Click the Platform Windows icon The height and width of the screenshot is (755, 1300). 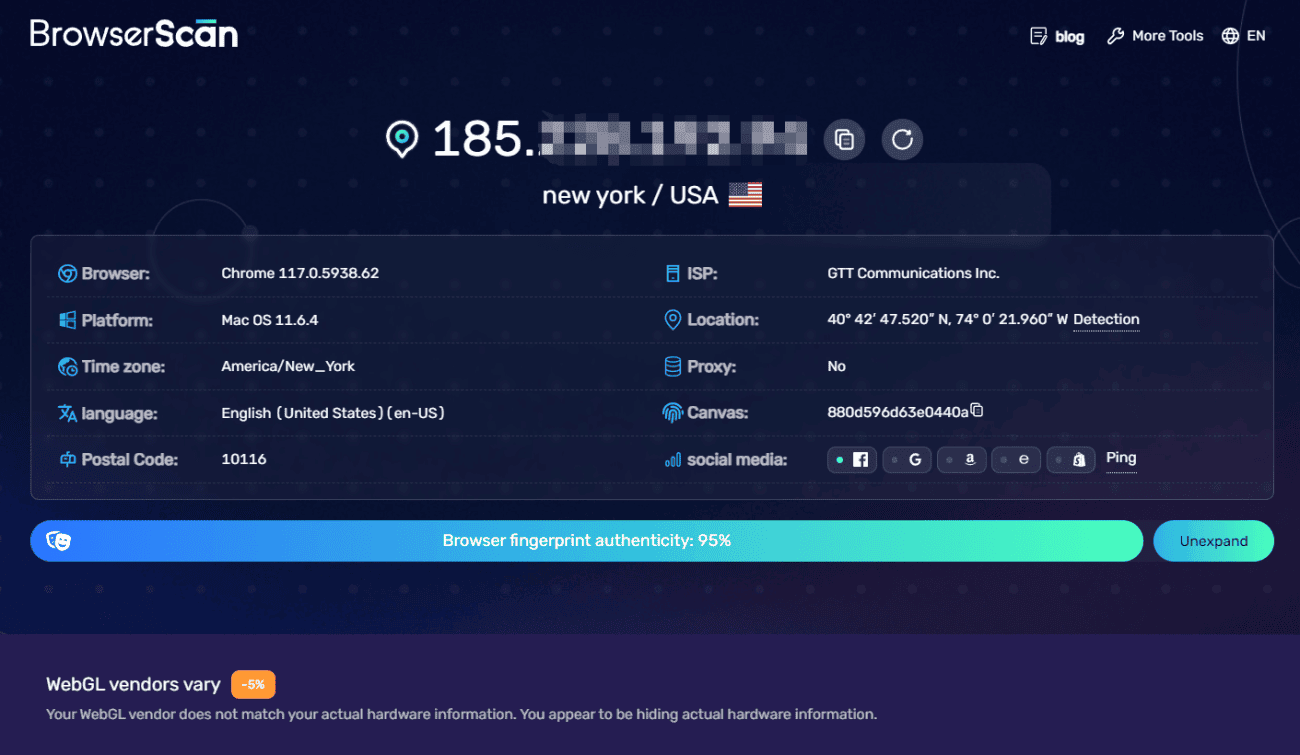tap(68, 321)
